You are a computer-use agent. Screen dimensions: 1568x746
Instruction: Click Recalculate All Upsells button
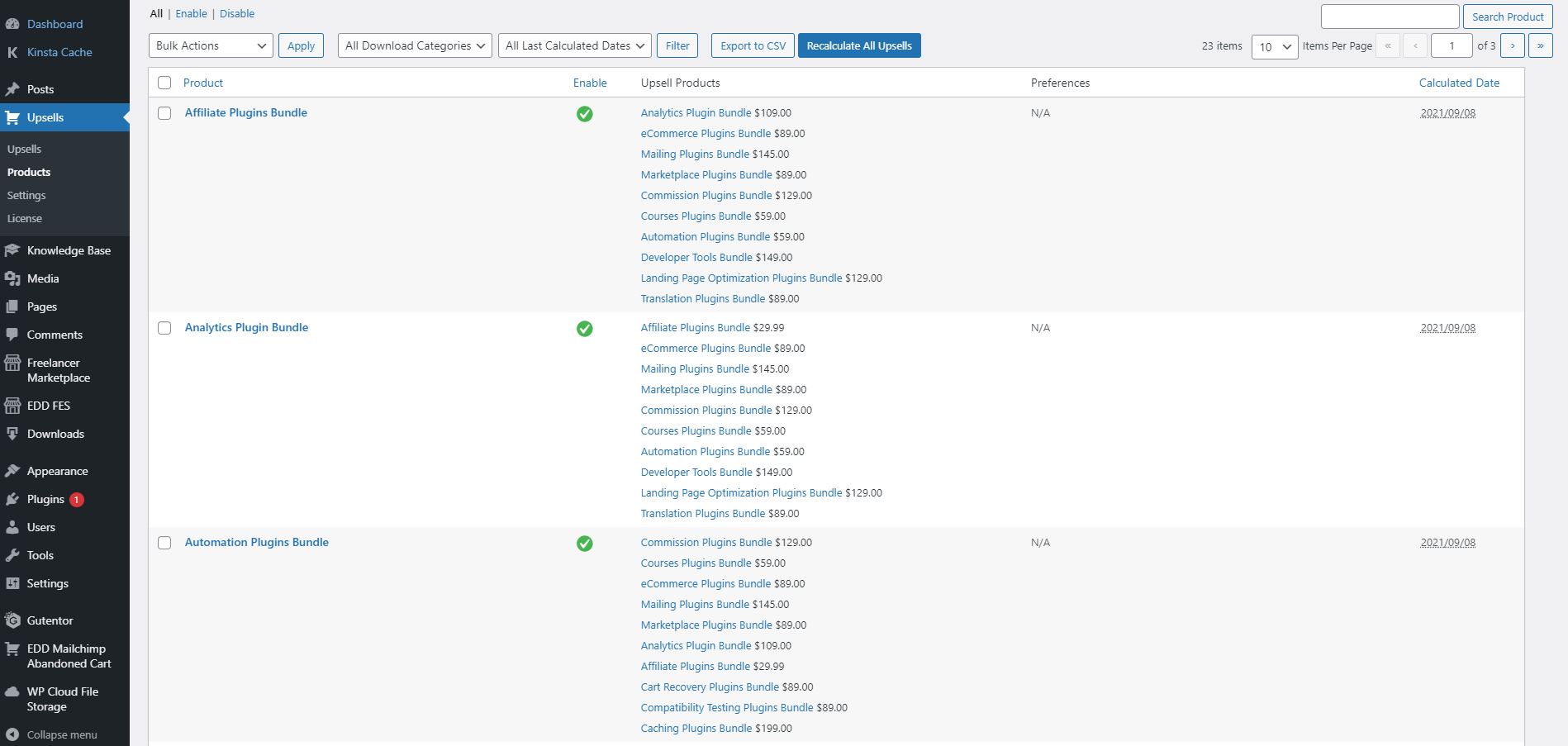pyautogui.click(x=859, y=45)
